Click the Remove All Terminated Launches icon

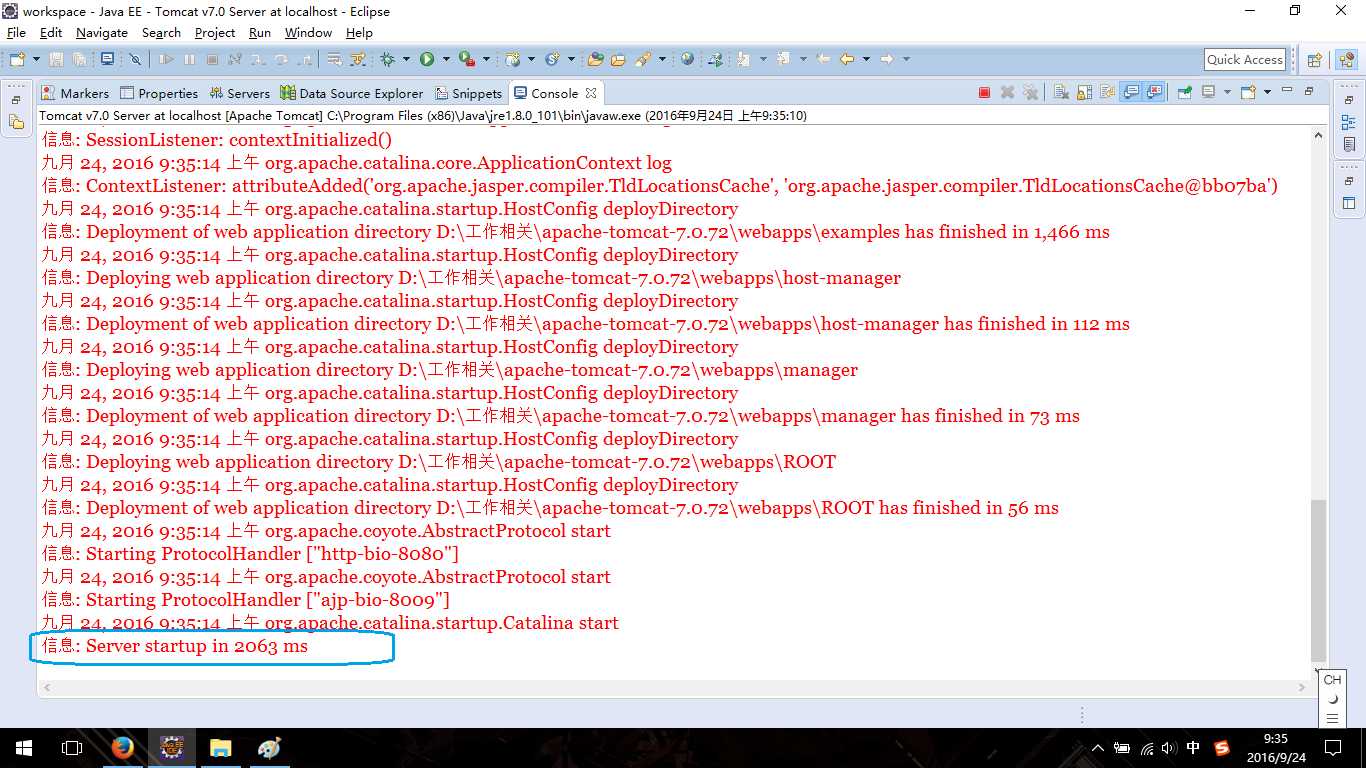[x=1030, y=92]
